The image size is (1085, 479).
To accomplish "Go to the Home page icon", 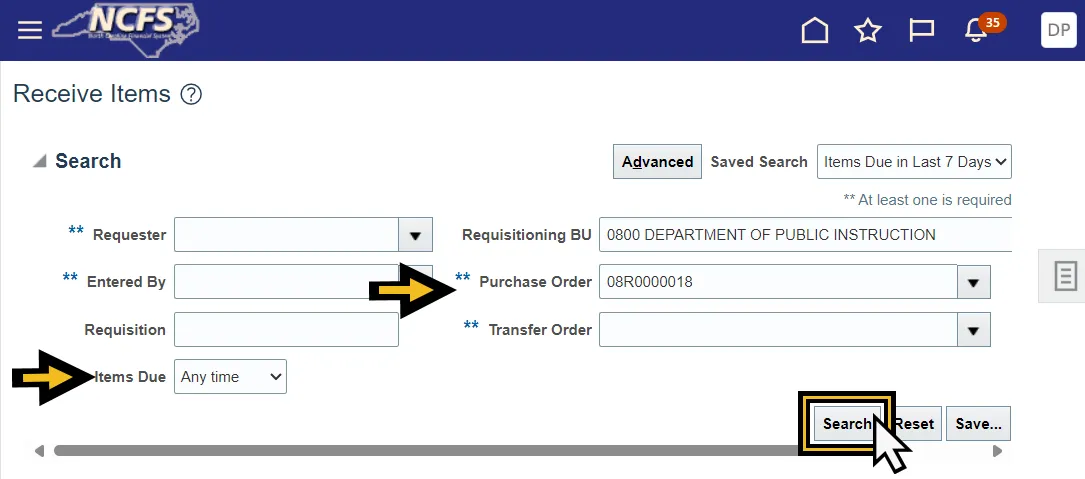I will (x=815, y=31).
